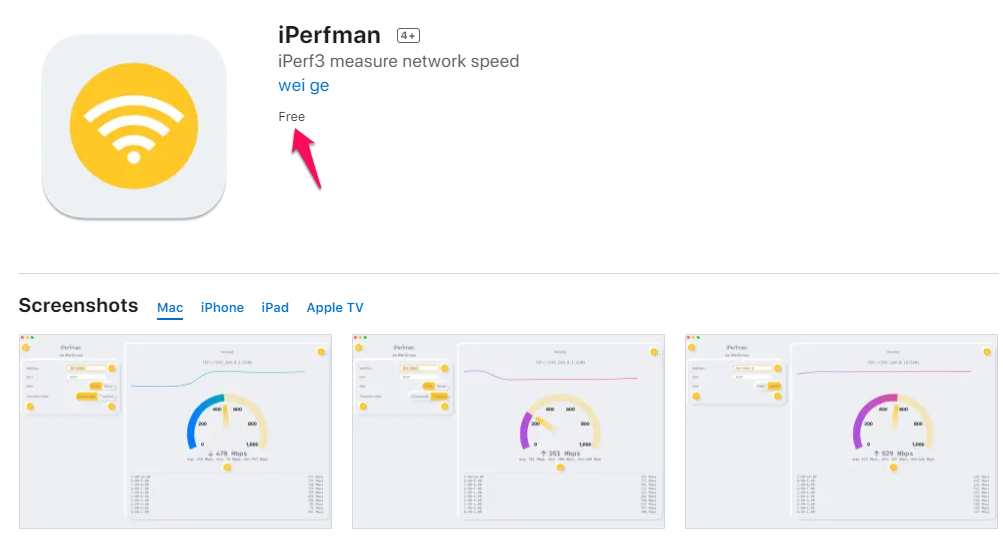
Task: Switch to the iPhone screenshots tab
Action: point(222,308)
